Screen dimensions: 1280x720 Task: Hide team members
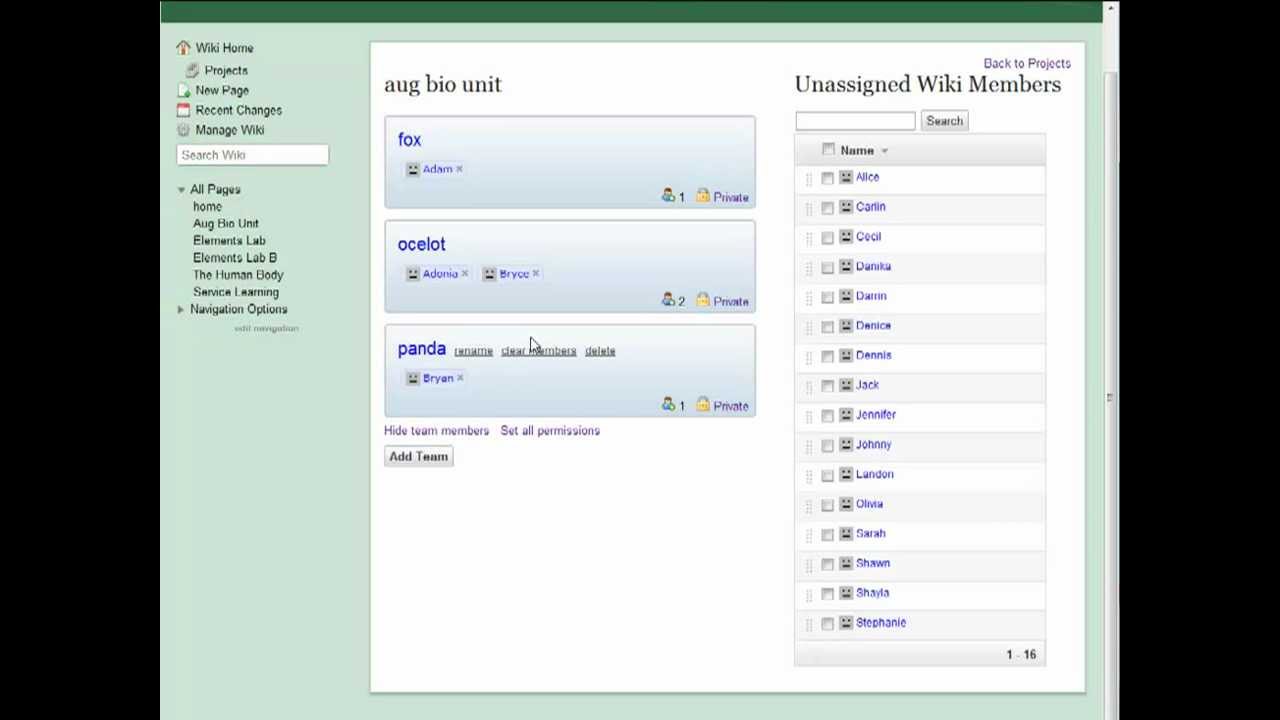(436, 431)
